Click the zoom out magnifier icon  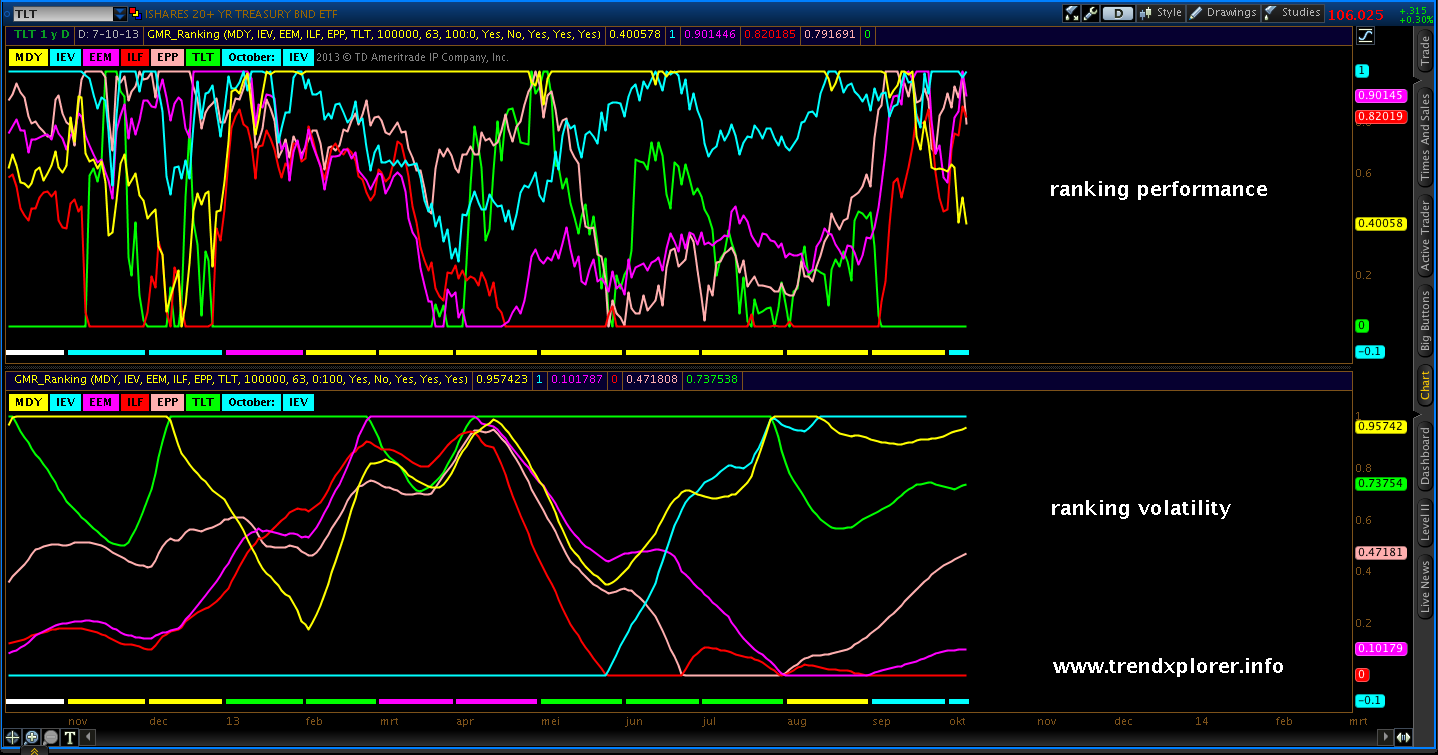point(50,738)
